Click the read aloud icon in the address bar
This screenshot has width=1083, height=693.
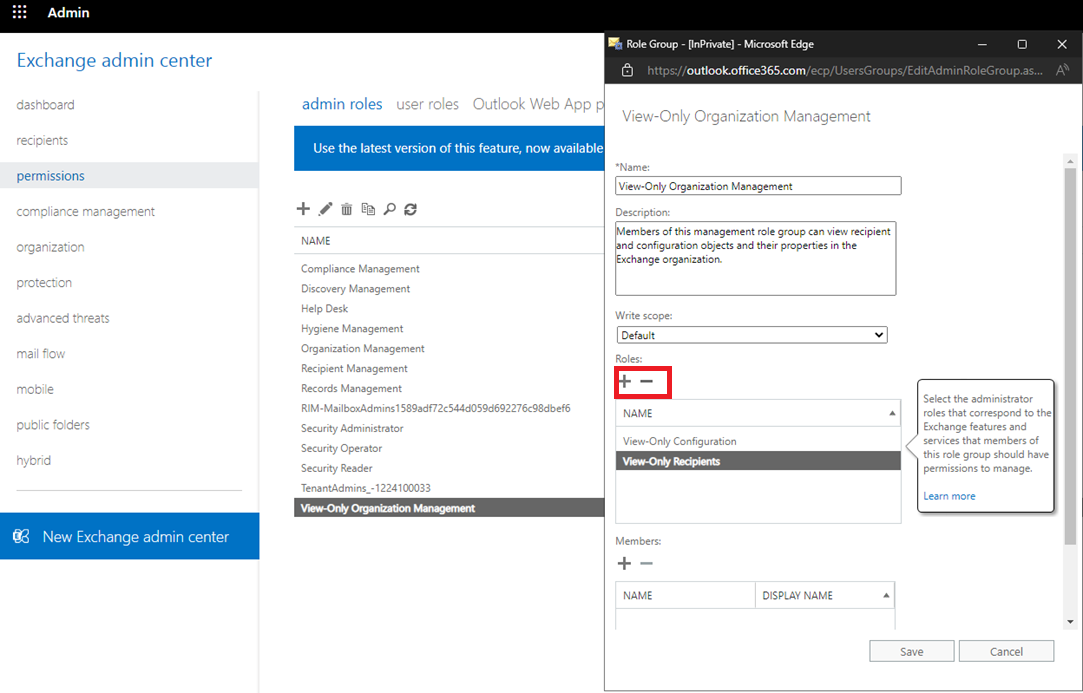click(x=1062, y=70)
